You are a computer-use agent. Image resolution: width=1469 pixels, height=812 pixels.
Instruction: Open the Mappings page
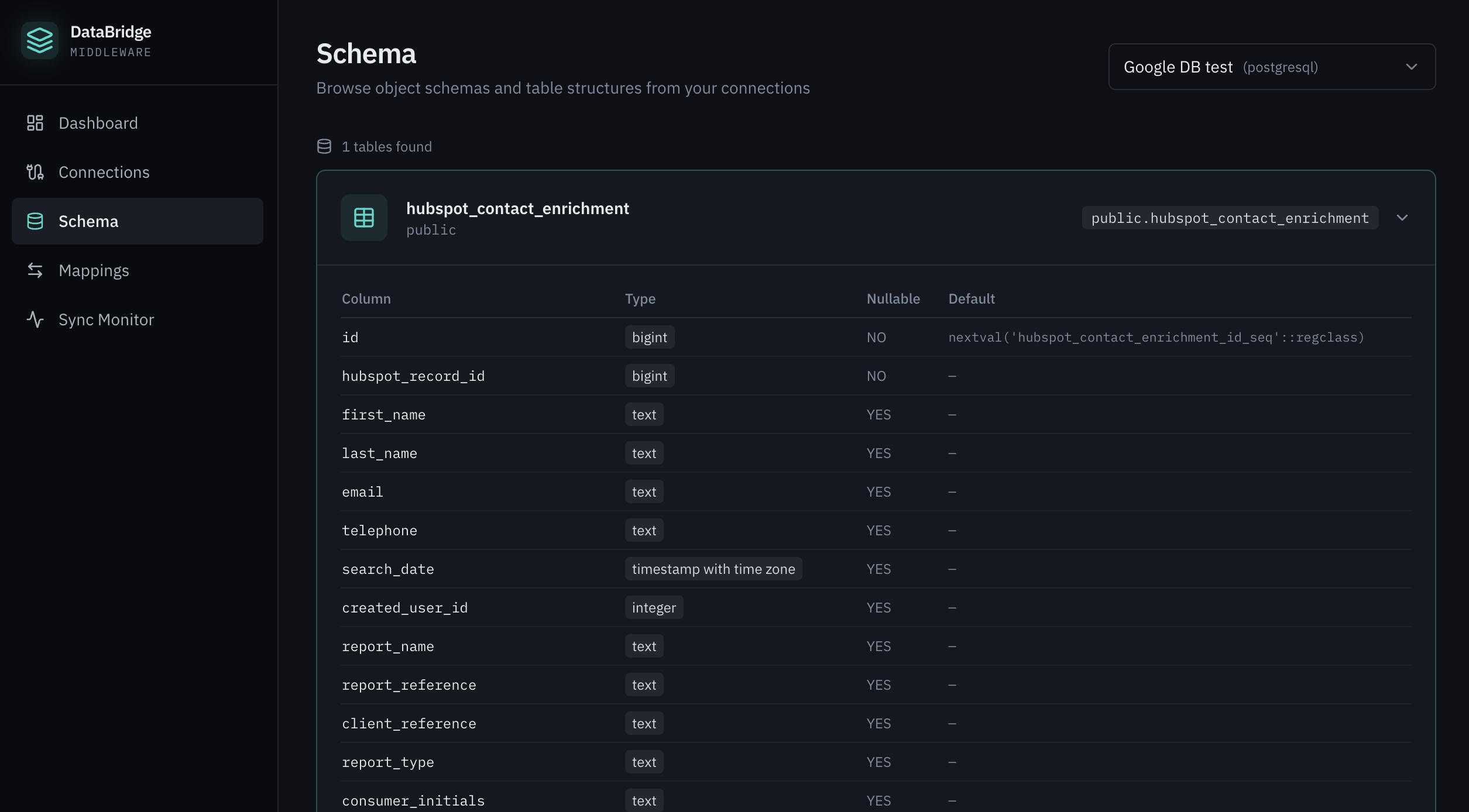pyautogui.click(x=94, y=270)
